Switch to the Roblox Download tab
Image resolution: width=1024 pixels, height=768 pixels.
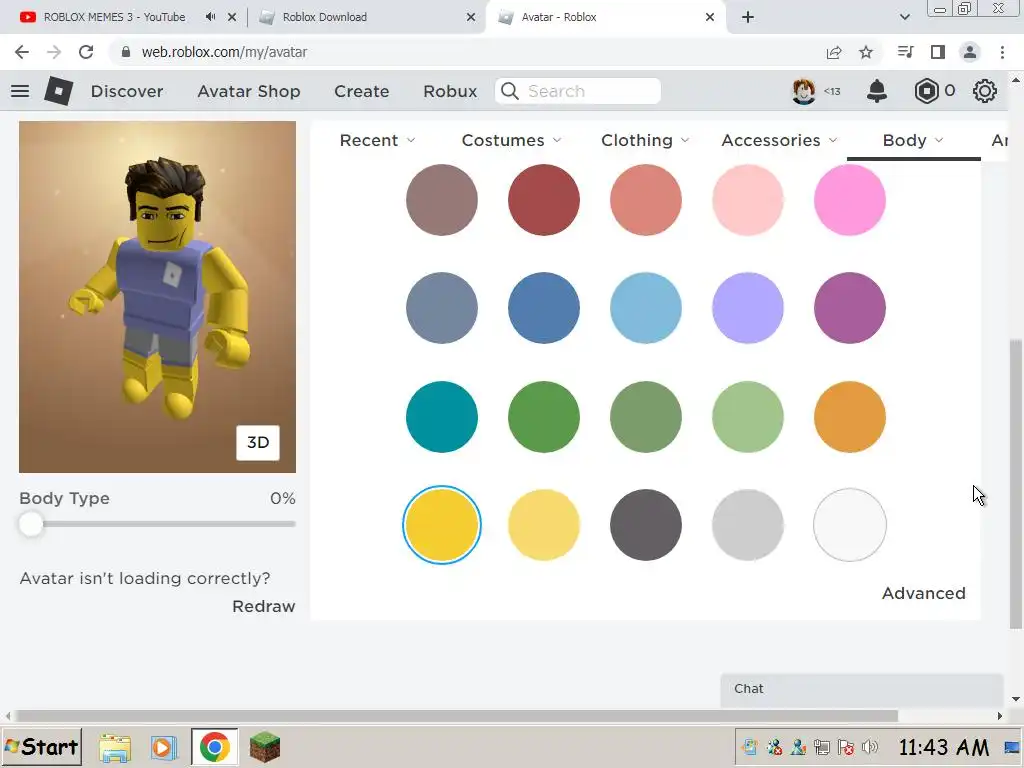[x=325, y=17]
